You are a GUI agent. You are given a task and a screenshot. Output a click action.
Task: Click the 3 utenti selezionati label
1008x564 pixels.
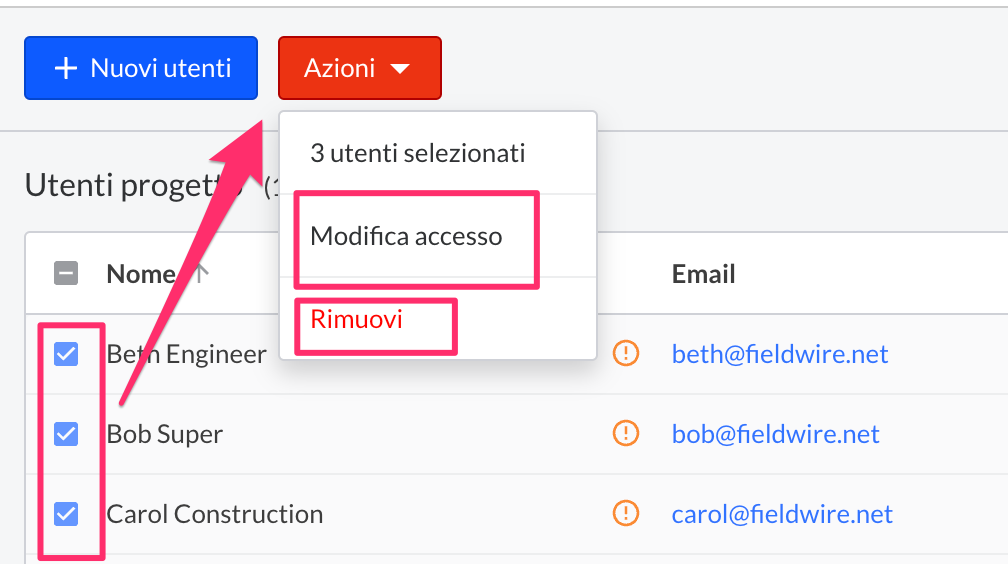[417, 153]
